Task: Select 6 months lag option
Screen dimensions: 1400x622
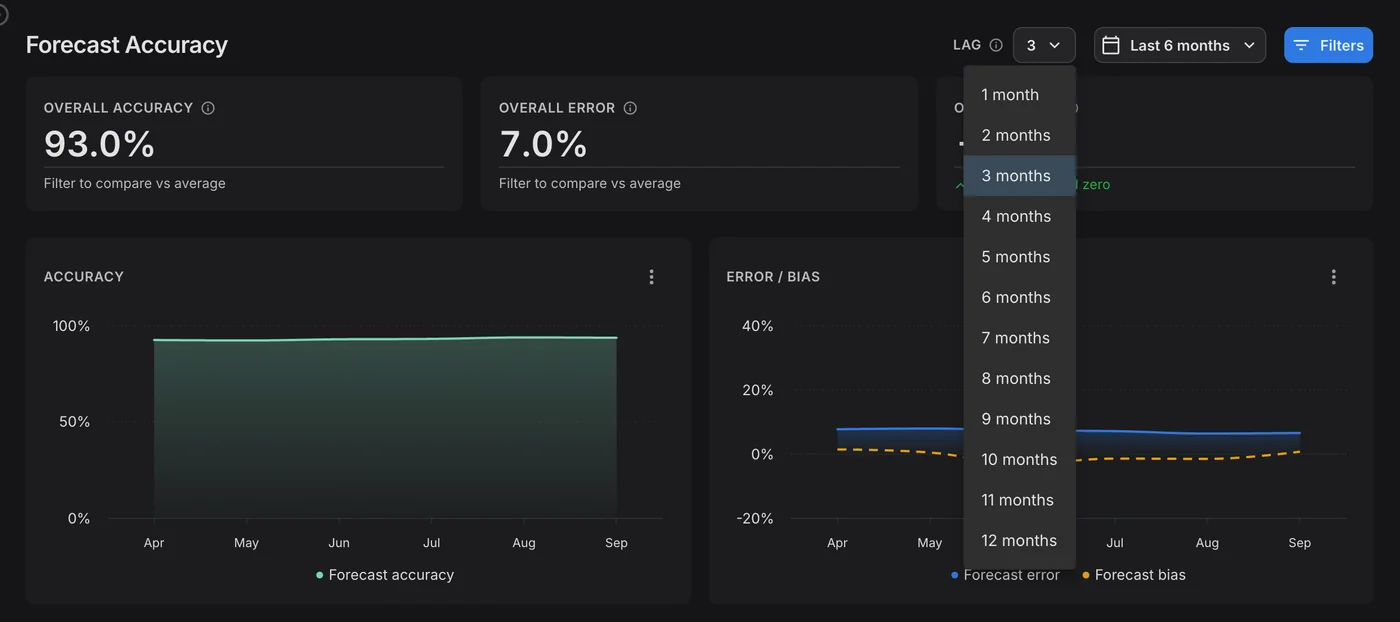Action: 1019,297
